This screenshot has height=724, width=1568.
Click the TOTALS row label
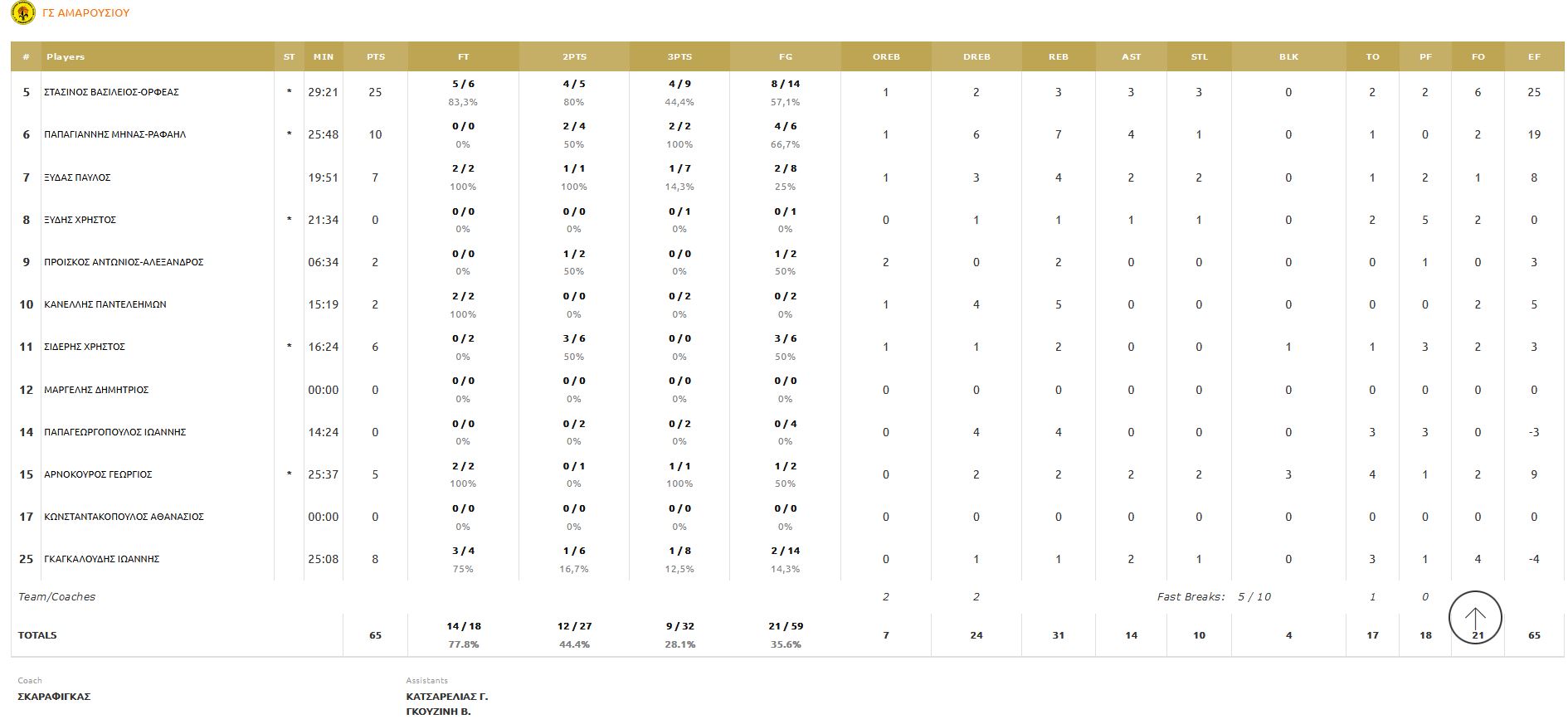pyautogui.click(x=37, y=635)
